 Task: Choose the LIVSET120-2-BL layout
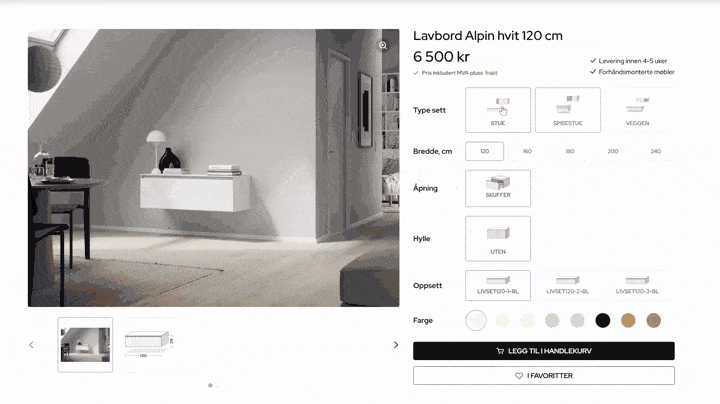[568, 286]
